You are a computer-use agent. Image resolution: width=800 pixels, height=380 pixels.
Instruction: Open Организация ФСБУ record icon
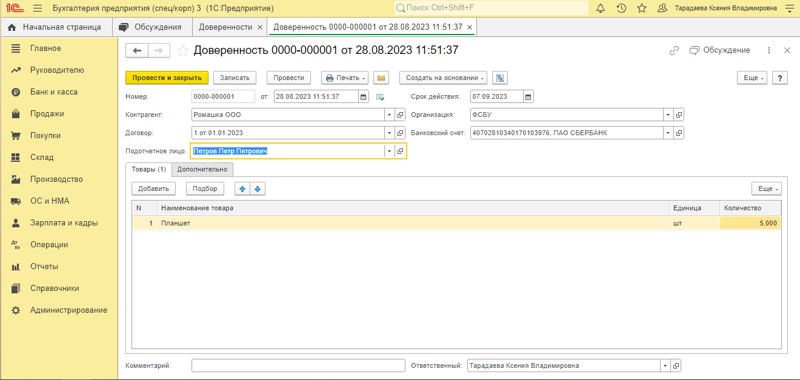[679, 115]
